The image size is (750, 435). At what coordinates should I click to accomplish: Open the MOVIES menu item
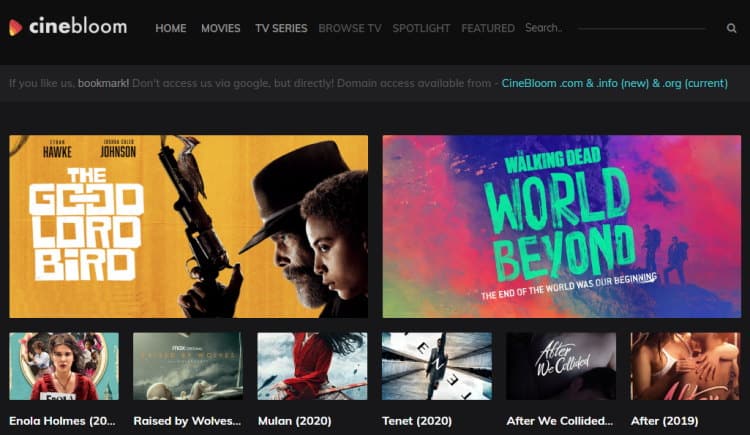click(221, 28)
